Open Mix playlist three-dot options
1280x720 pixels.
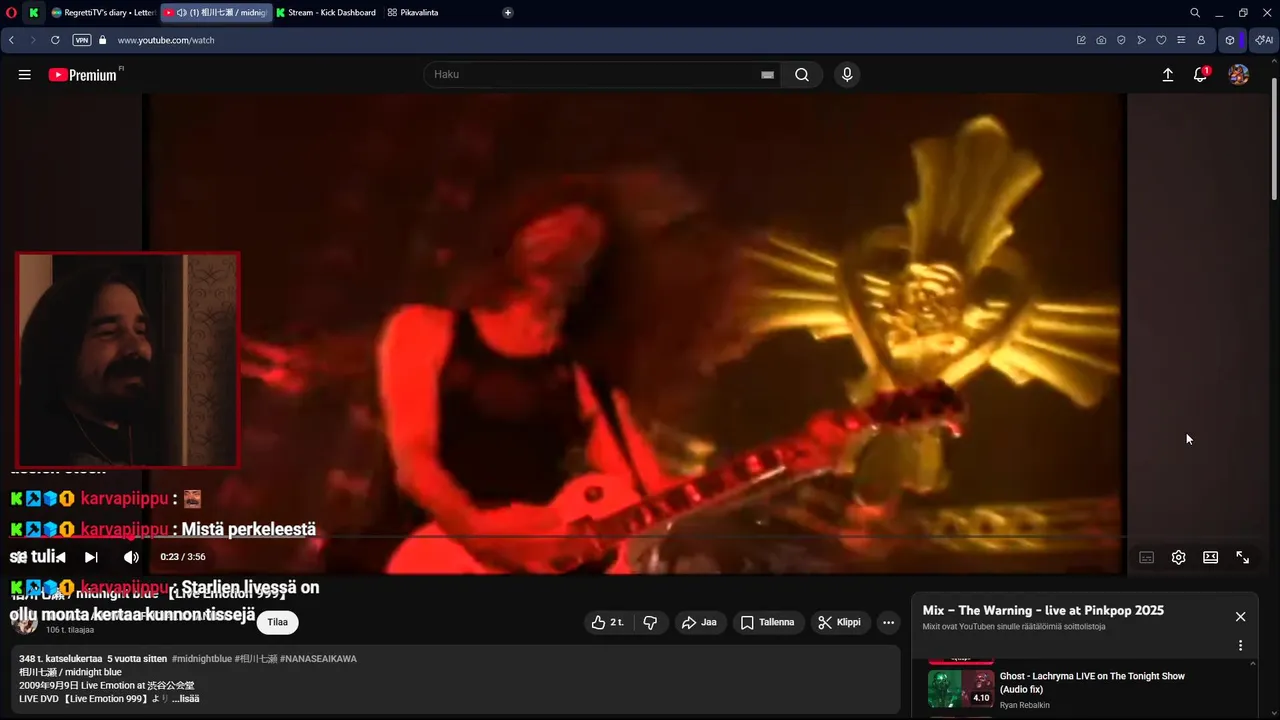(x=1241, y=646)
